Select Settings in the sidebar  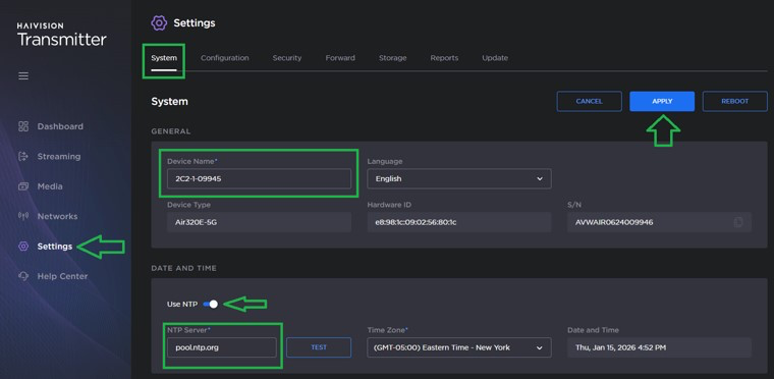[55, 246]
